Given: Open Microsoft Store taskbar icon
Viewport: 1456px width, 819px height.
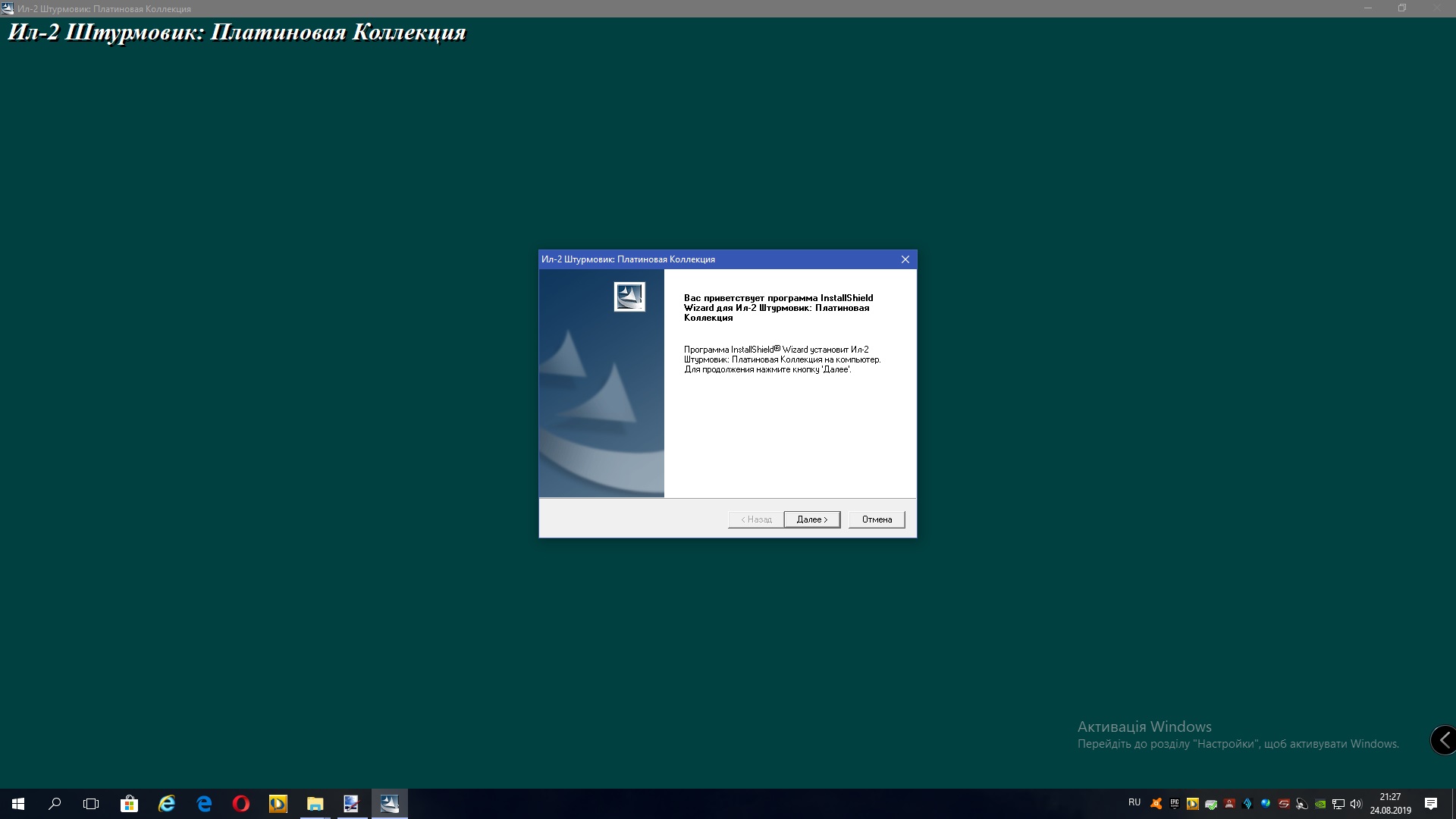Looking at the screenshot, I should (x=129, y=804).
